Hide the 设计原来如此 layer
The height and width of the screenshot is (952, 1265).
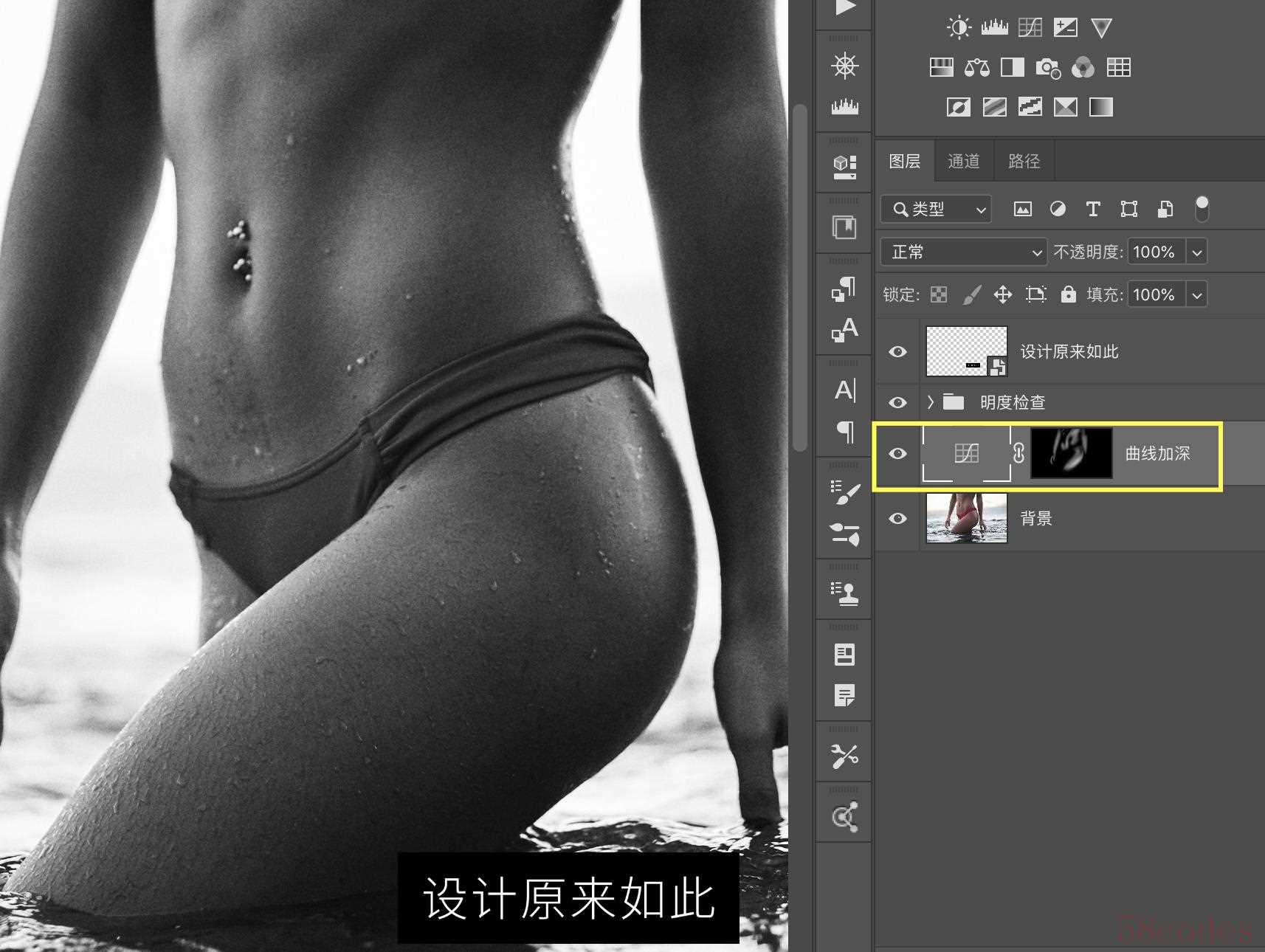click(x=897, y=352)
